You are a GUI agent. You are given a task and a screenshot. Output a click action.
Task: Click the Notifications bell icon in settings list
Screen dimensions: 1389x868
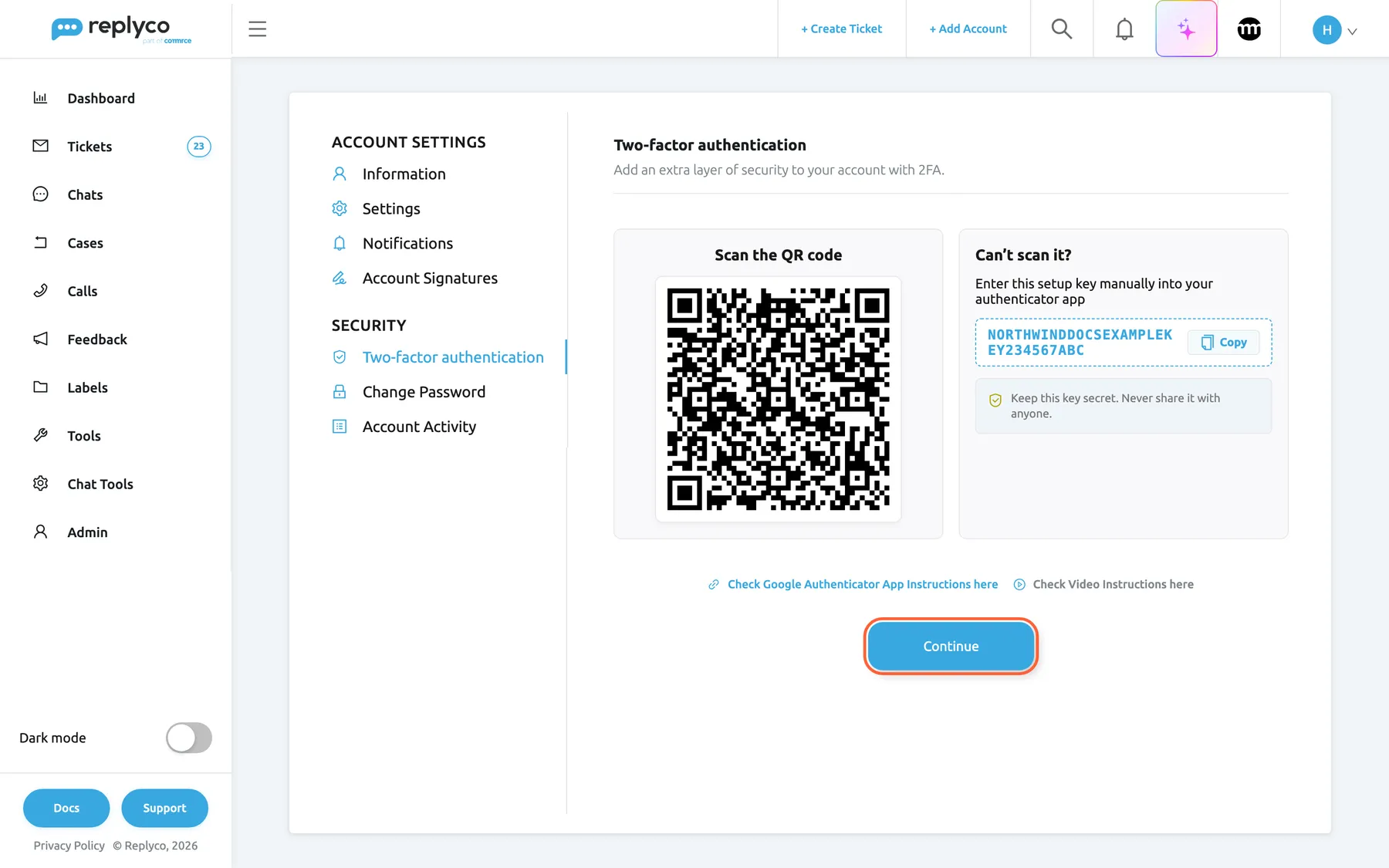click(x=339, y=243)
